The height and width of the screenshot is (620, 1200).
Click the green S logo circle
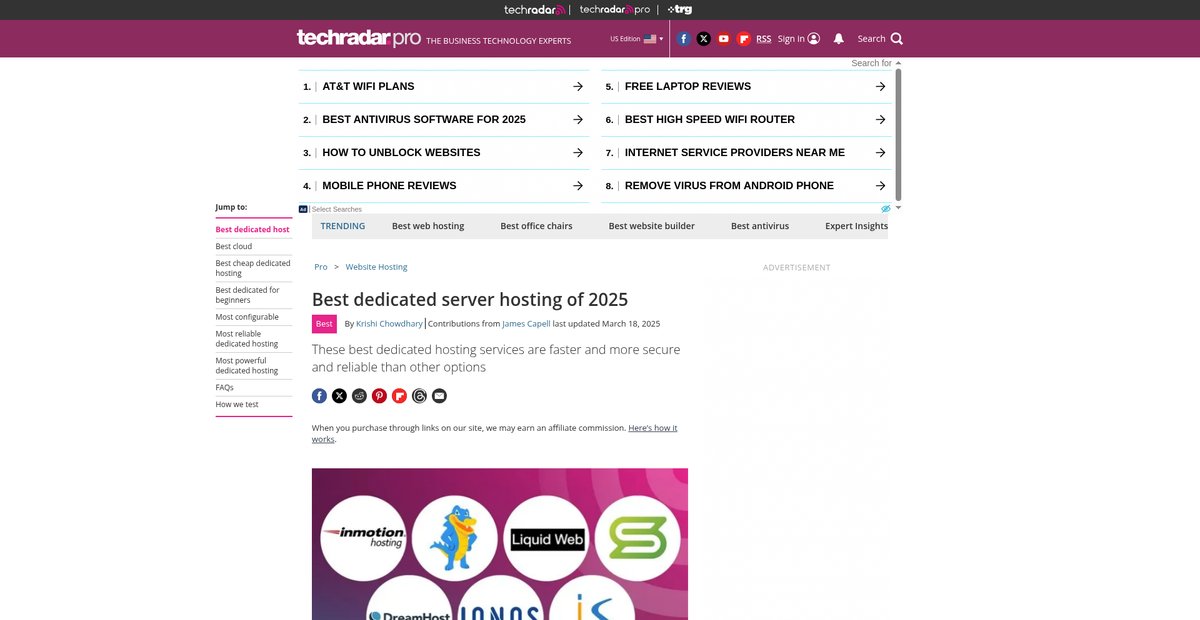click(637, 538)
